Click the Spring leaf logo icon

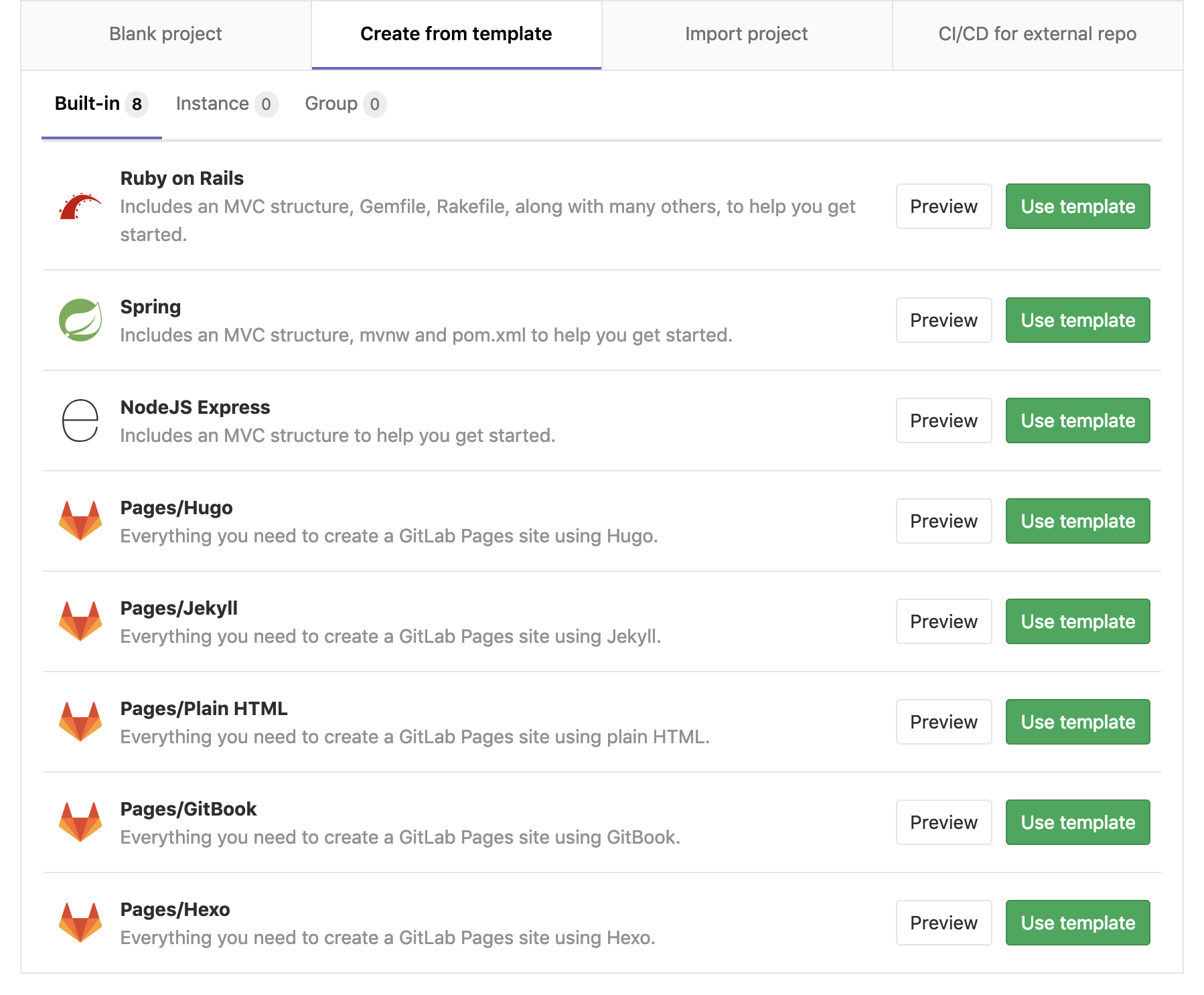[80, 320]
